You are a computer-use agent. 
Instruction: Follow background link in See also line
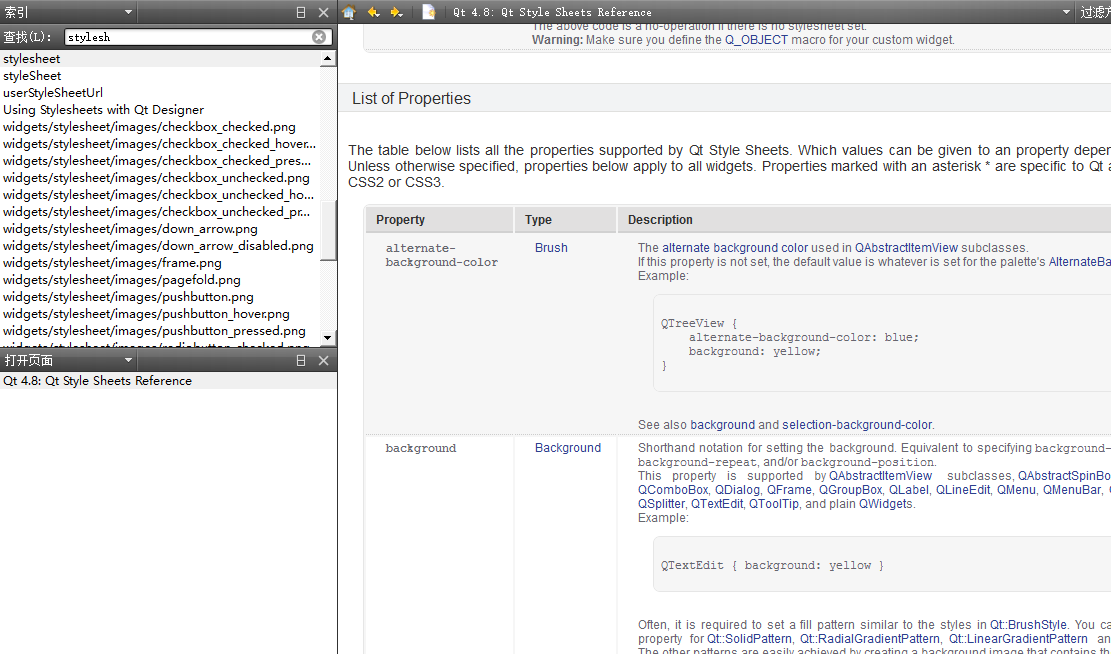point(723,425)
